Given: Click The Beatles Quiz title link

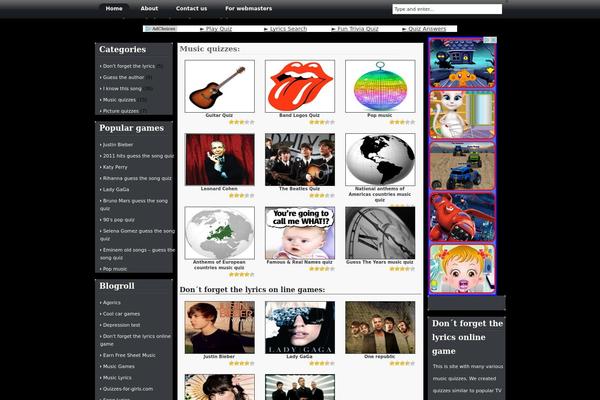Looking at the screenshot, I should tap(299, 189).
